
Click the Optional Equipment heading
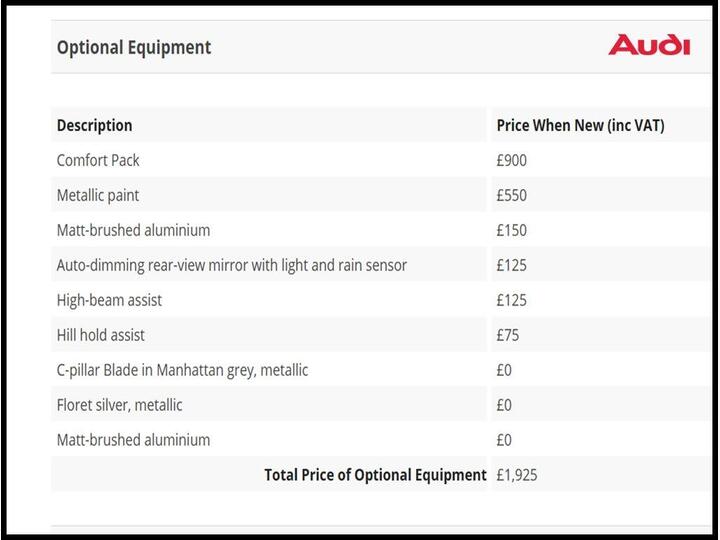(x=134, y=47)
